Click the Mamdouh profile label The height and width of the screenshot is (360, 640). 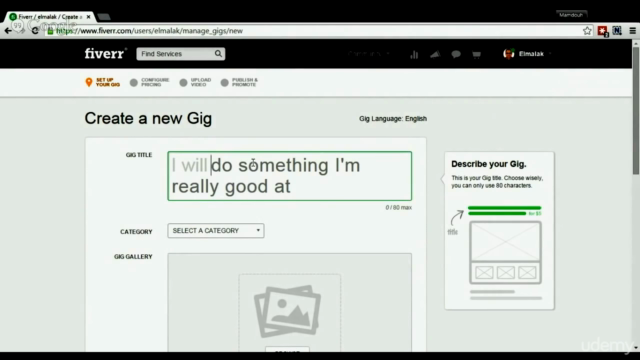(571, 15)
